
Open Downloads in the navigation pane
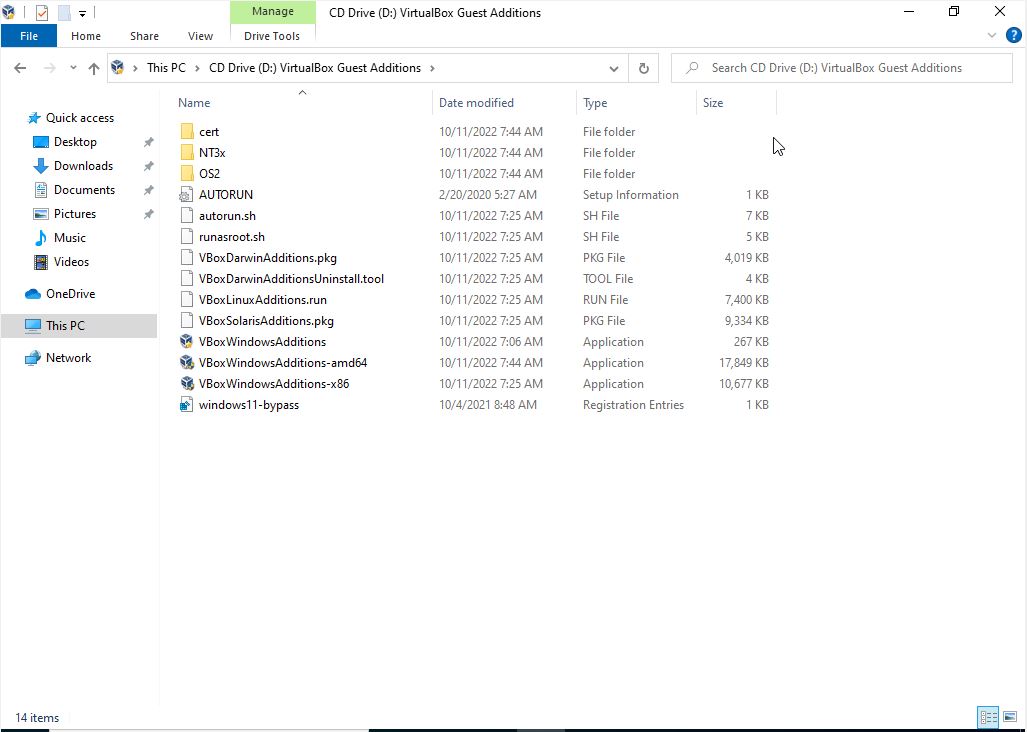pyautogui.click(x=83, y=166)
